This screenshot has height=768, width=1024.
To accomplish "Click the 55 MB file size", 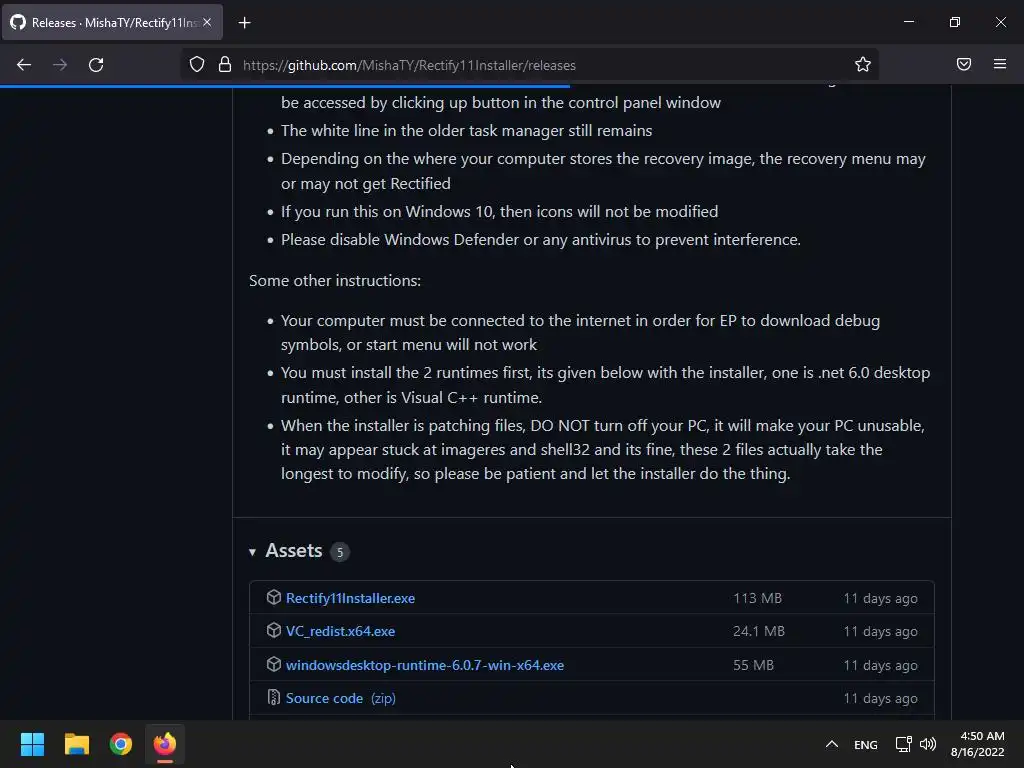I will (753, 665).
